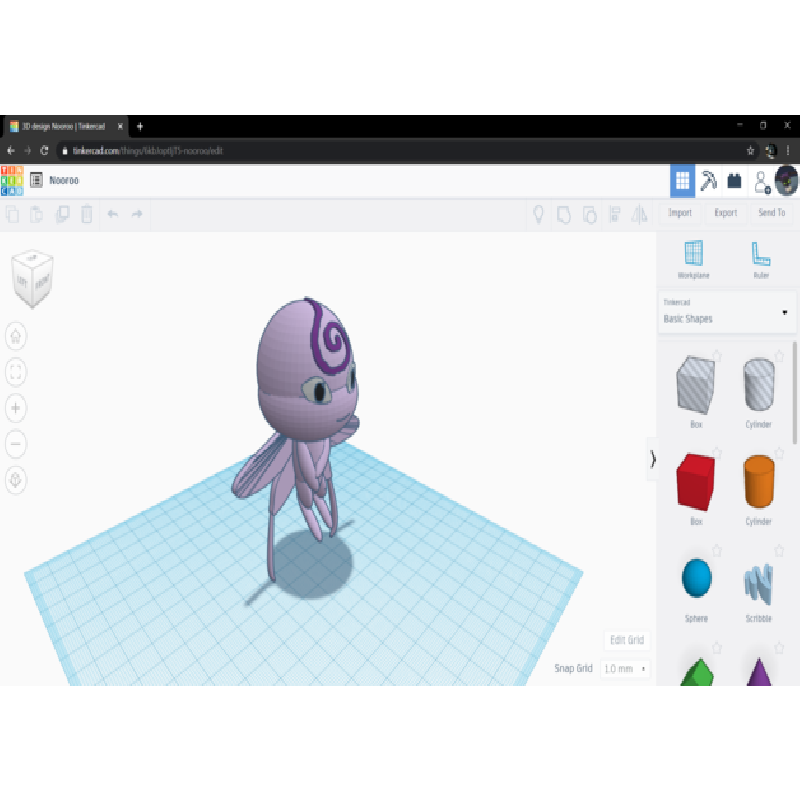
Task: Click the Fit all in view button
Action: coord(16,372)
